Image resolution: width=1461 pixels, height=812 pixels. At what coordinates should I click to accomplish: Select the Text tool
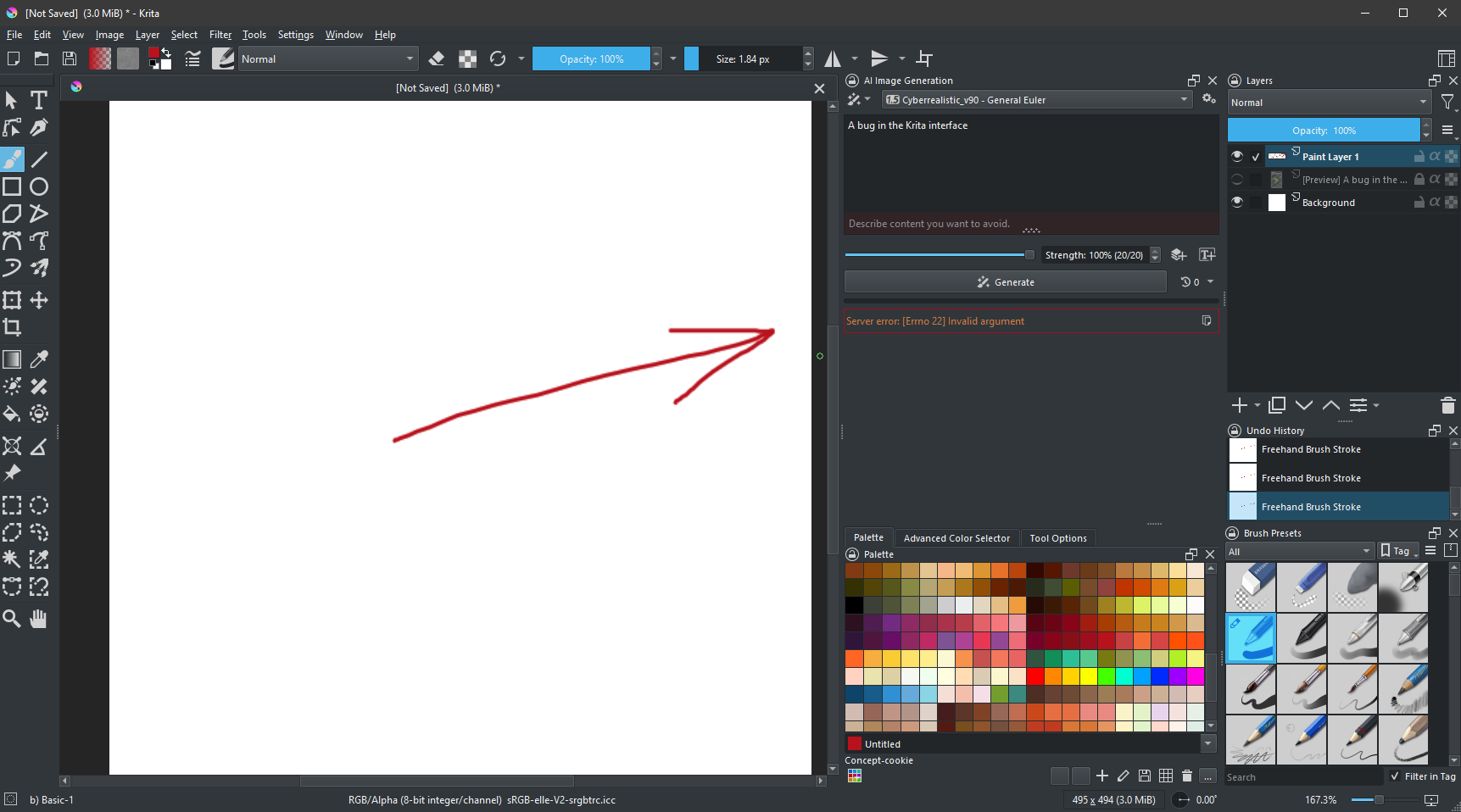[x=39, y=100]
